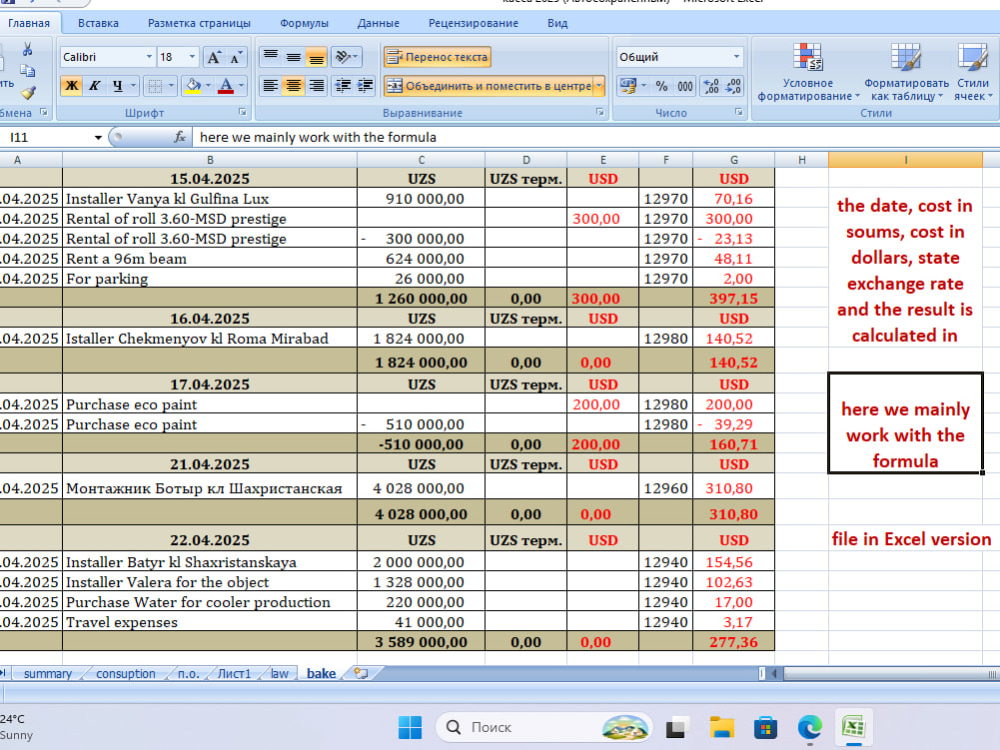Image resolution: width=1000 pixels, height=750 pixels.
Task: Click the cell borders icon
Action: pyautogui.click(x=154, y=85)
